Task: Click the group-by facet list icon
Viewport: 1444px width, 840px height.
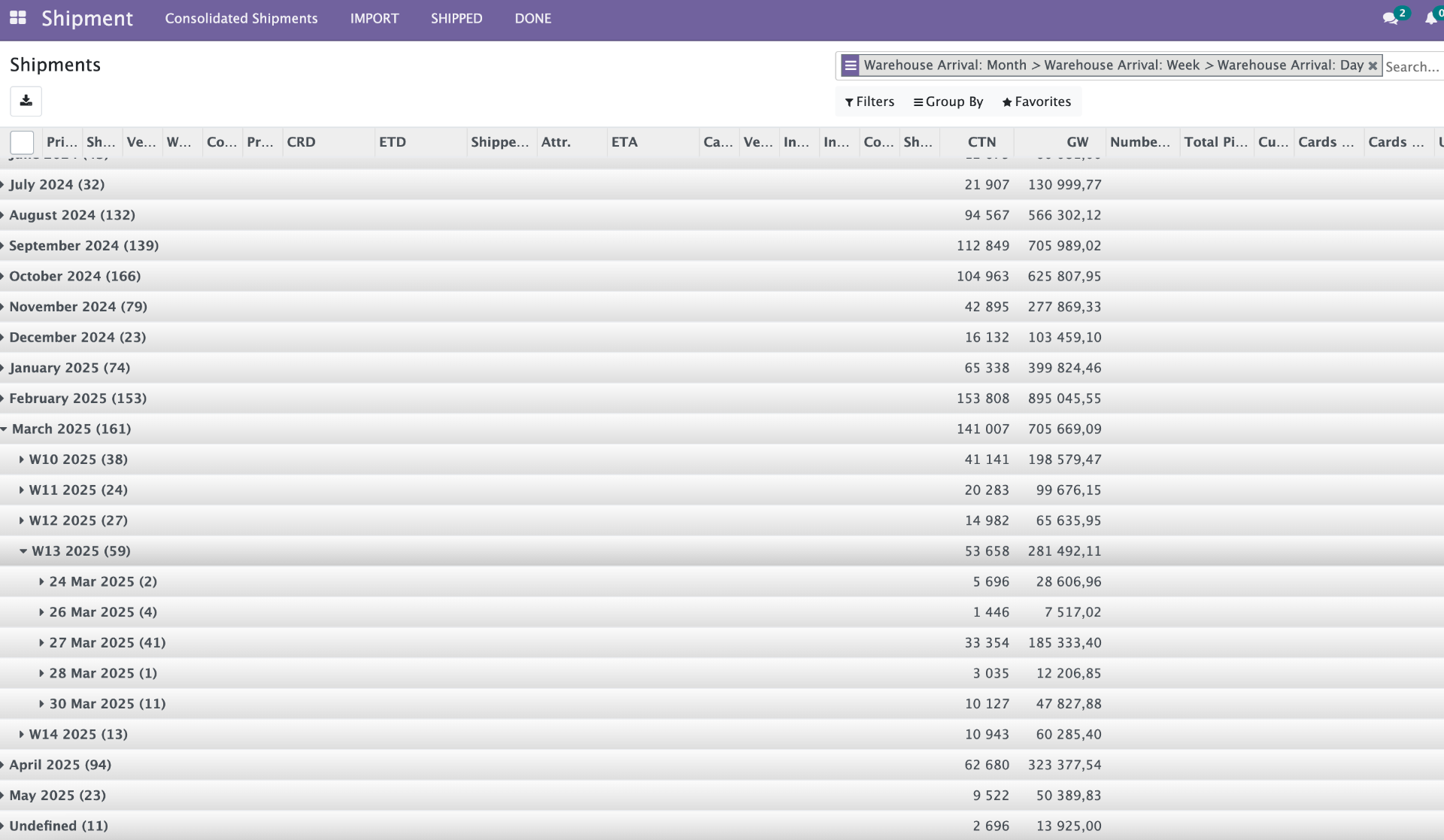Action: click(x=850, y=65)
